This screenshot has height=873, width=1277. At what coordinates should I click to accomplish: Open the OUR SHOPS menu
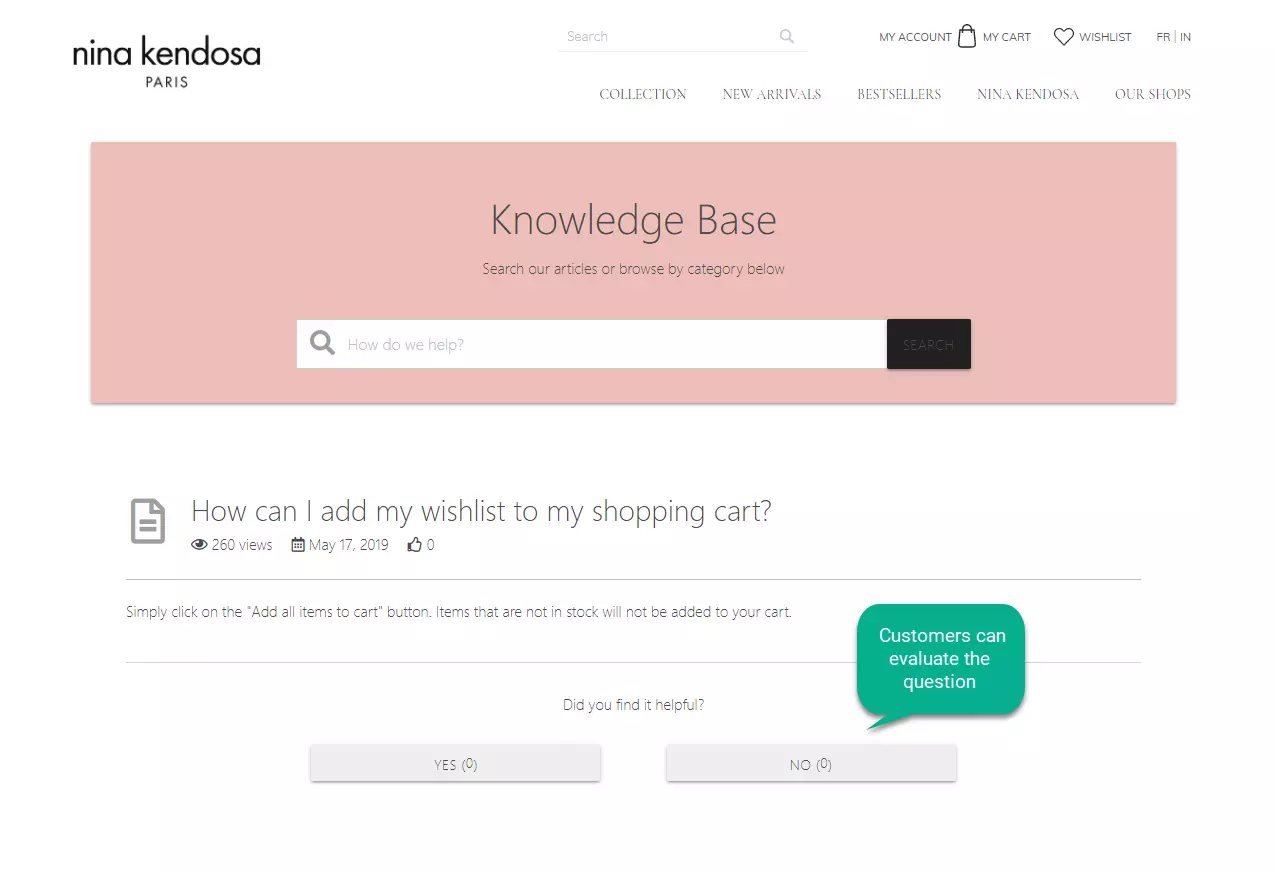coord(1152,94)
